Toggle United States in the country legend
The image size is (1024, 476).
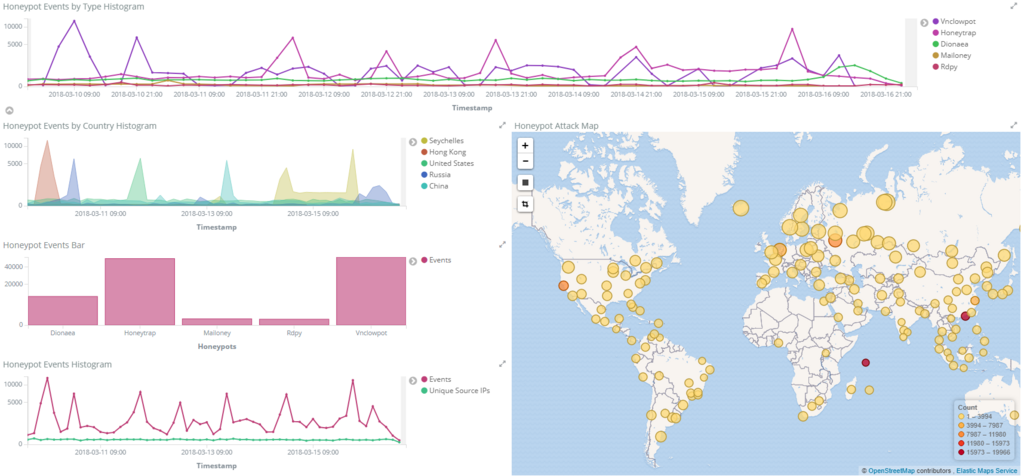coord(447,163)
